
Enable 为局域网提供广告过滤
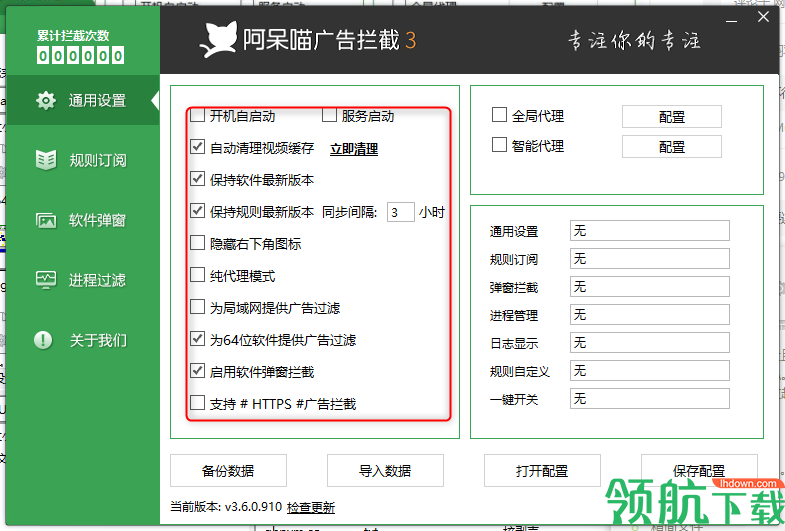pos(198,307)
